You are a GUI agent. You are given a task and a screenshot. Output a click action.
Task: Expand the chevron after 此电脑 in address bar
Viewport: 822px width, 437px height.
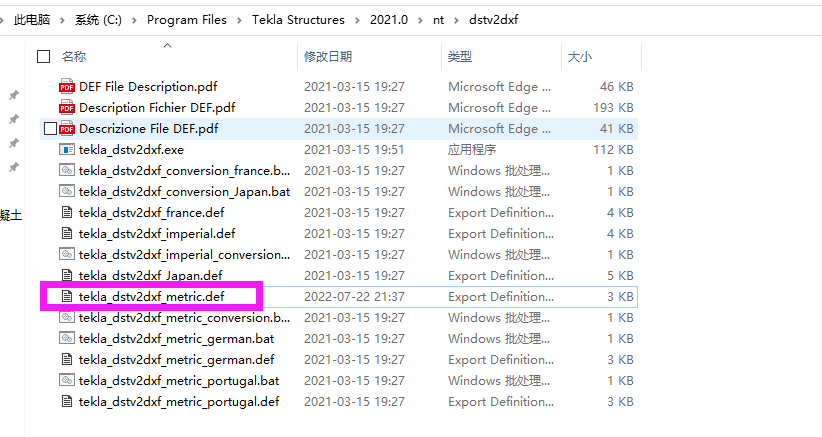pos(62,20)
